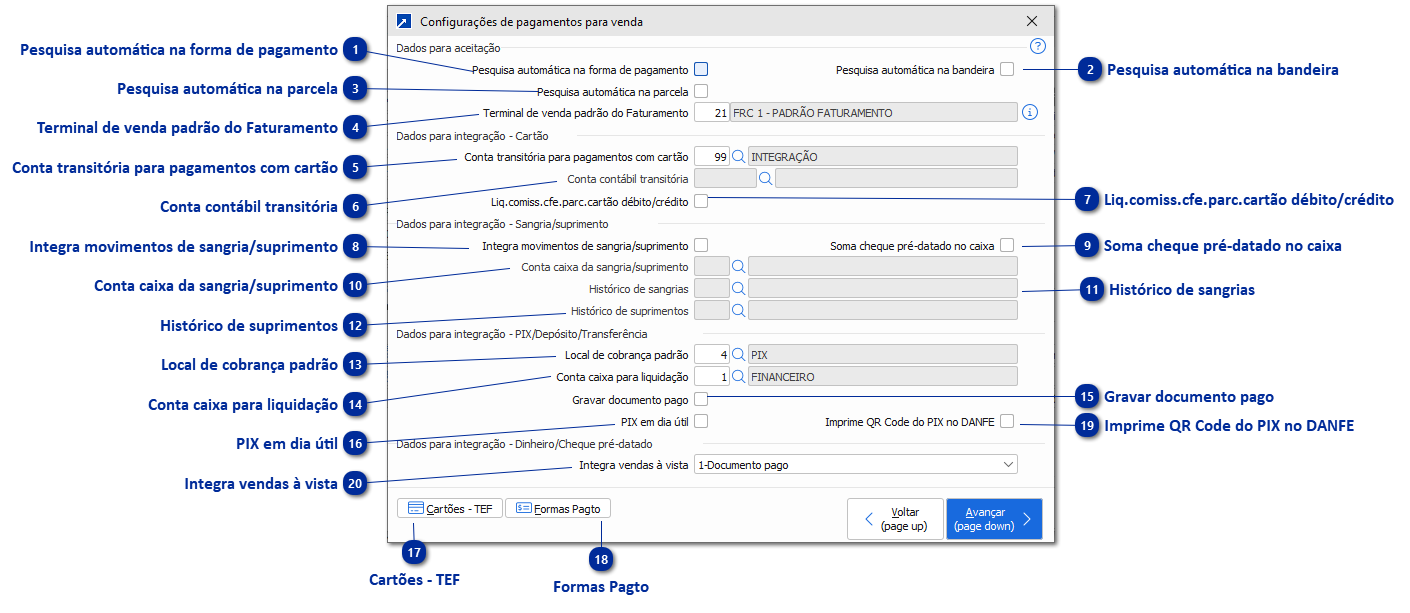Toggle the Pesquisa automática na bandeira checkbox
The image size is (1410, 613).
(x=1007, y=70)
